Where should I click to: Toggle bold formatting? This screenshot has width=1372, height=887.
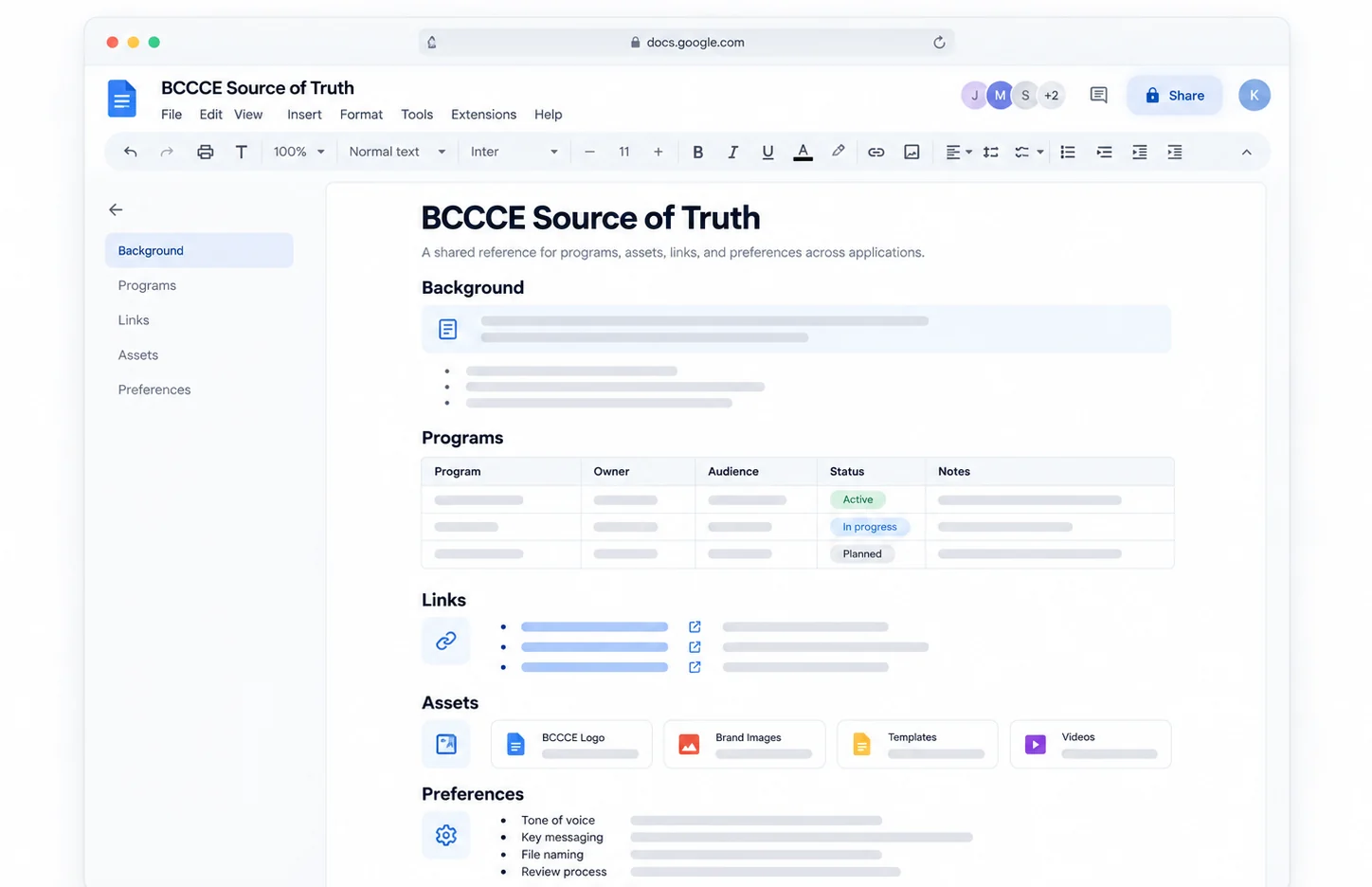[x=698, y=152]
